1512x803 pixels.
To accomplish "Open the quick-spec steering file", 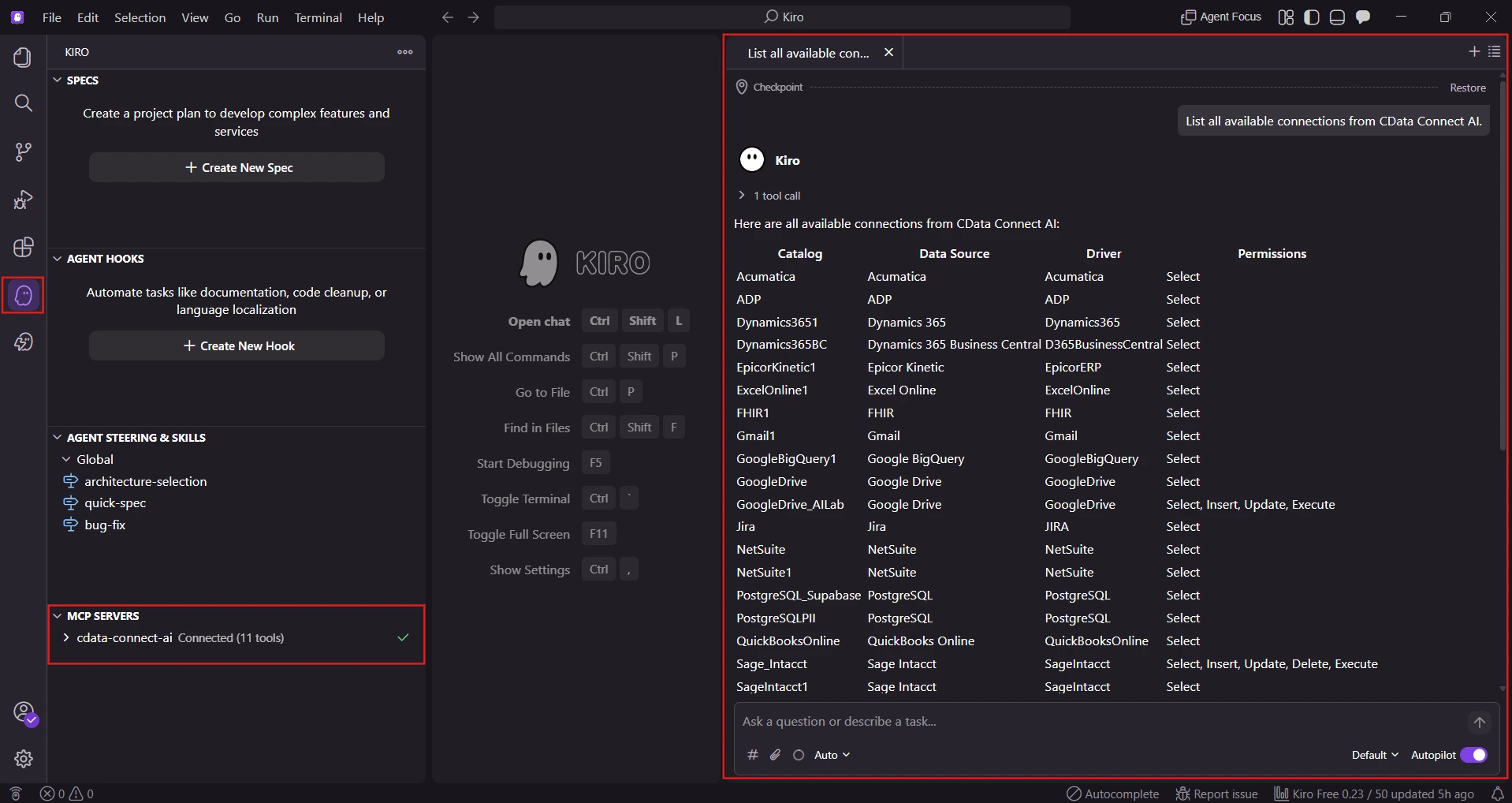I will click(115, 502).
